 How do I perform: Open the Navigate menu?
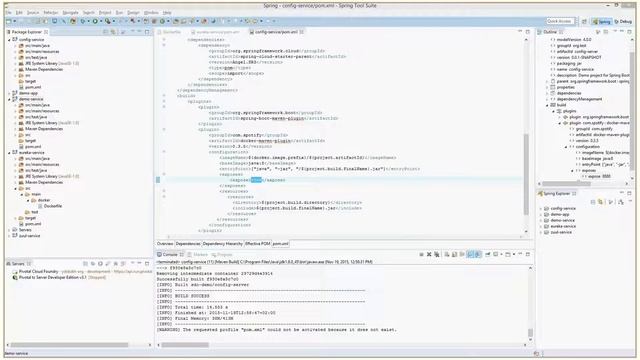(x=70, y=13)
